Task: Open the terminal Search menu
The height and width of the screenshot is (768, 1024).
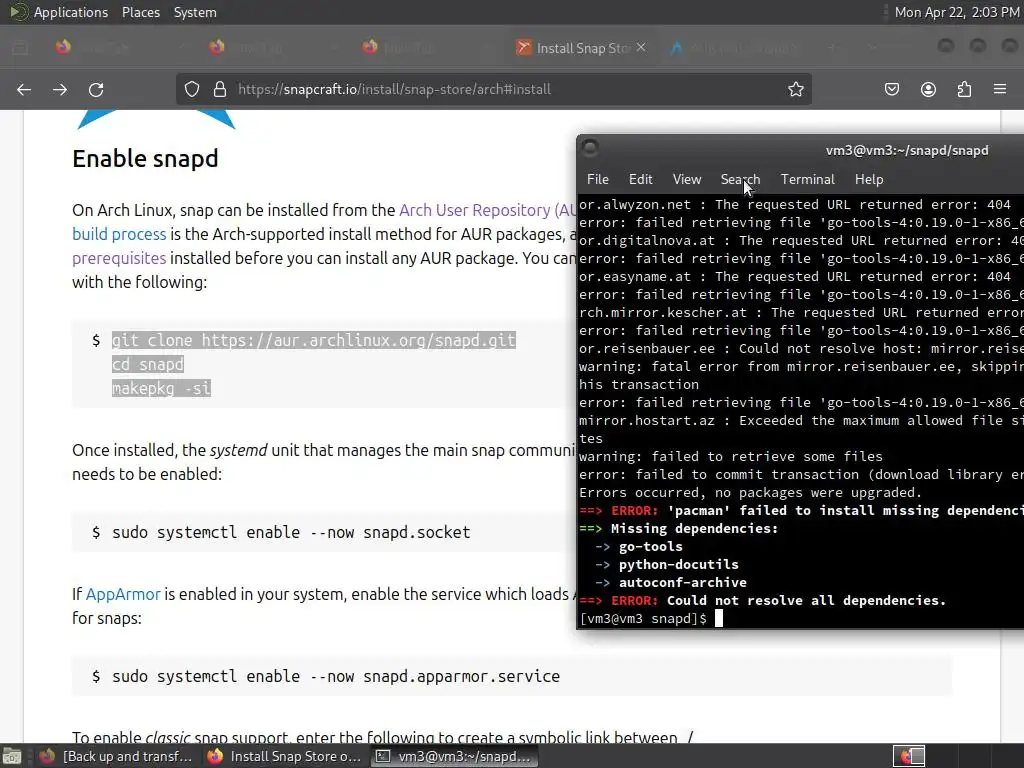Action: pos(740,179)
